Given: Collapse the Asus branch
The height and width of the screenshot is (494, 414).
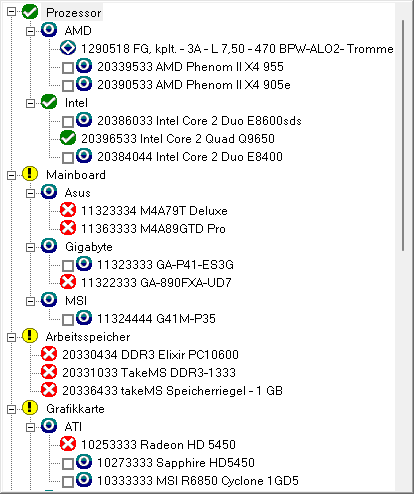Looking at the screenshot, I should pos(30,194).
